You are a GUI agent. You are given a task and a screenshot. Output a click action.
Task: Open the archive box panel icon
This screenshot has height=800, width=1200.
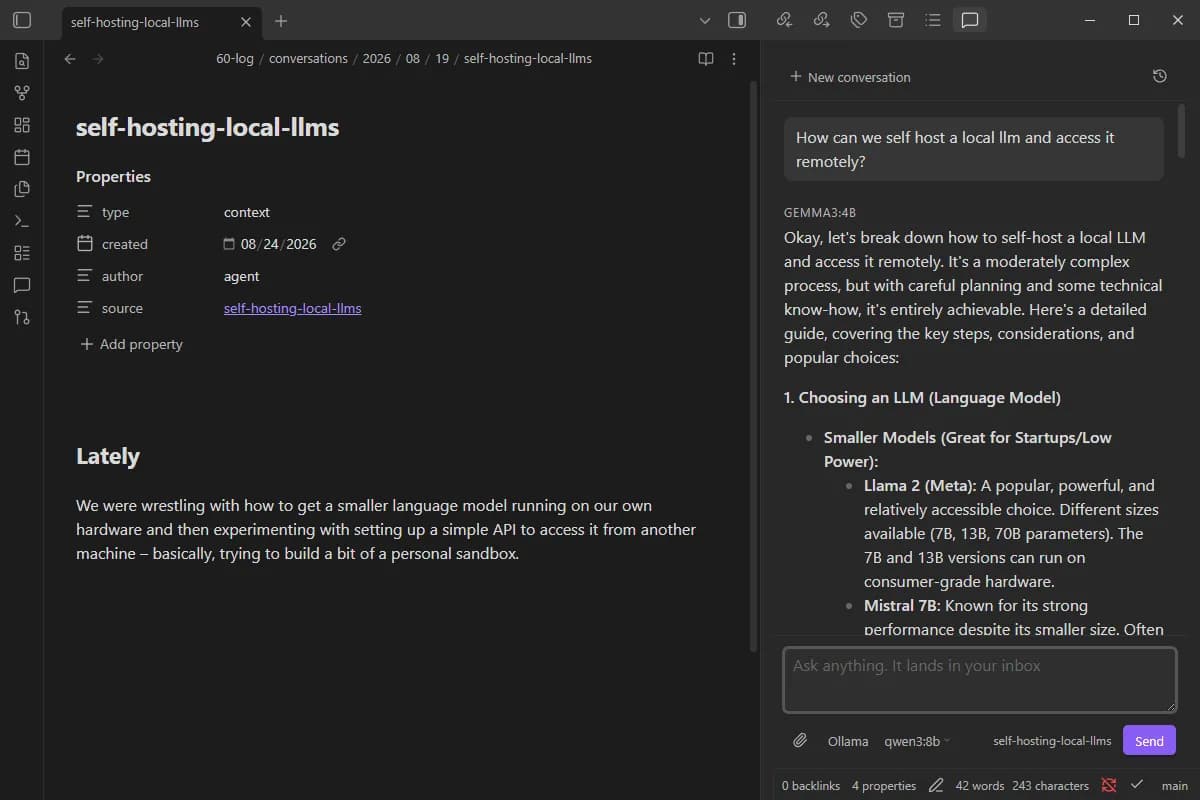pyautogui.click(x=895, y=20)
